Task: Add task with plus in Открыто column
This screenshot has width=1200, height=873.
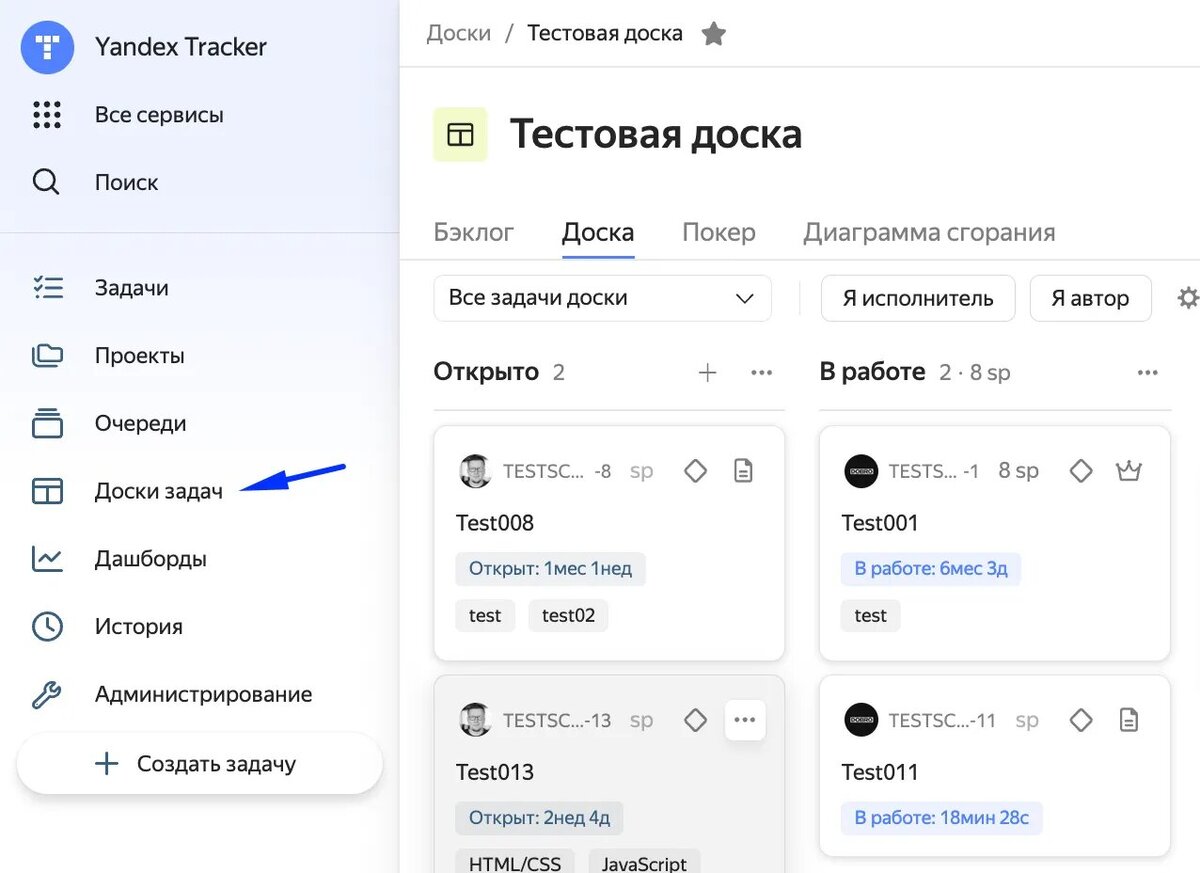Action: (708, 373)
